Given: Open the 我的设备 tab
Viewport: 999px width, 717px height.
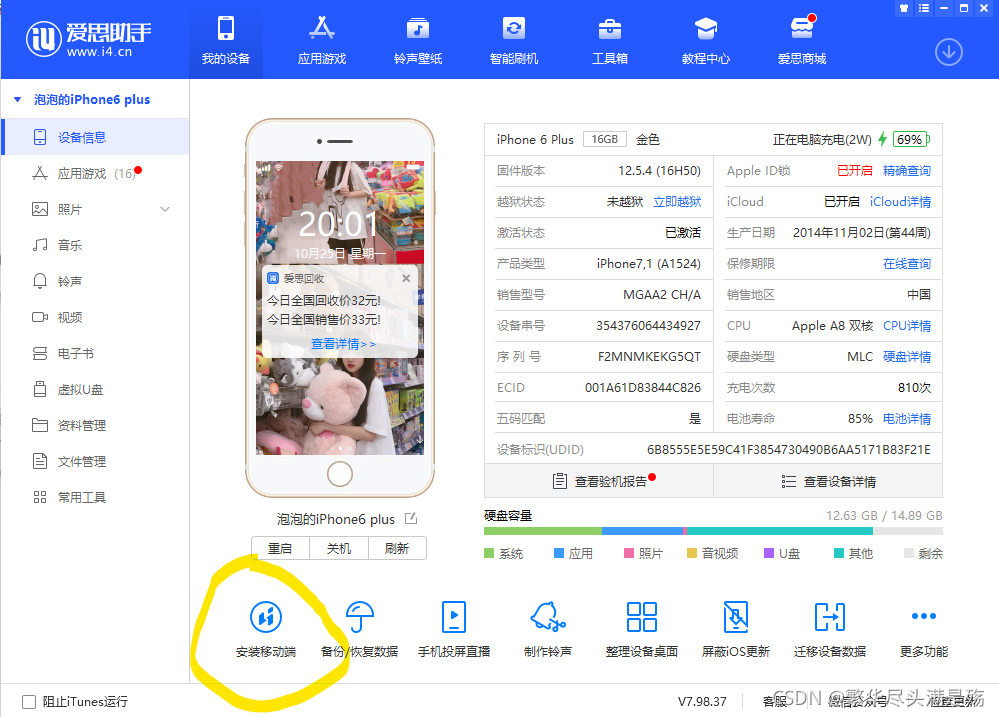Looking at the screenshot, I should coord(226,41).
